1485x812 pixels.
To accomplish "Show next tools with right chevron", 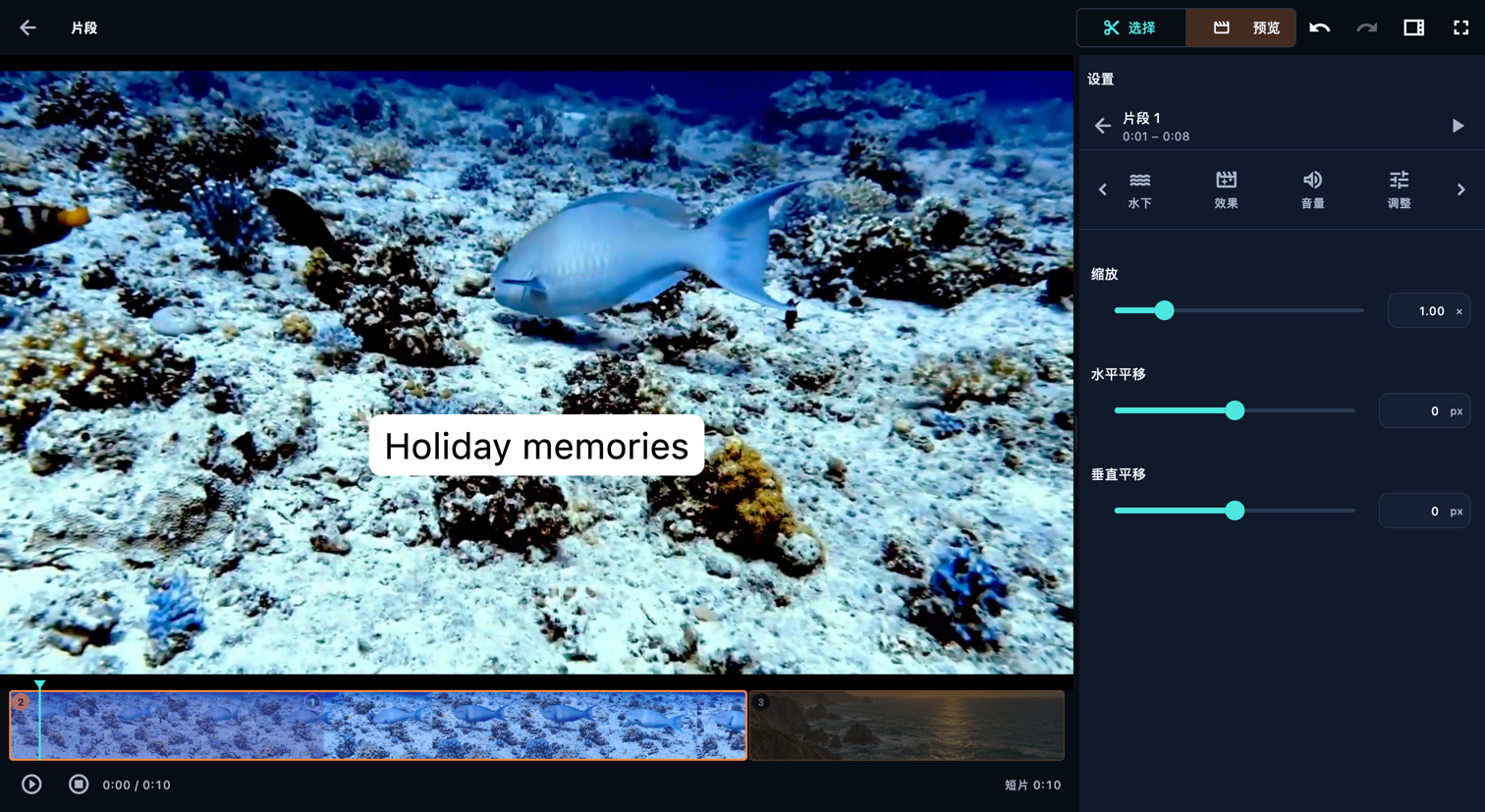I will click(x=1460, y=189).
